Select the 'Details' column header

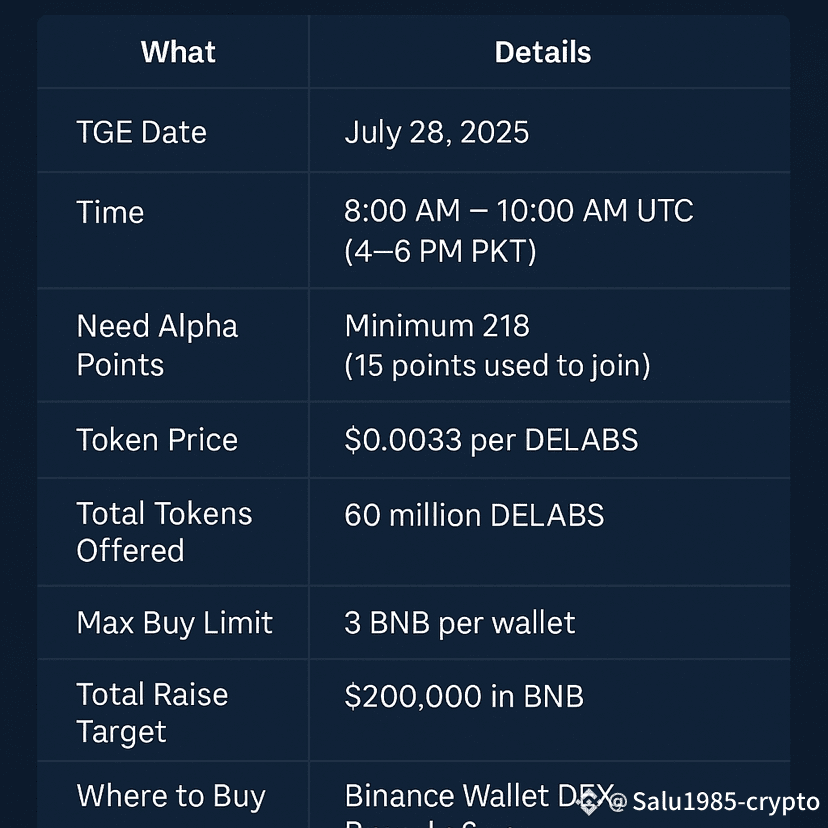coord(542,52)
